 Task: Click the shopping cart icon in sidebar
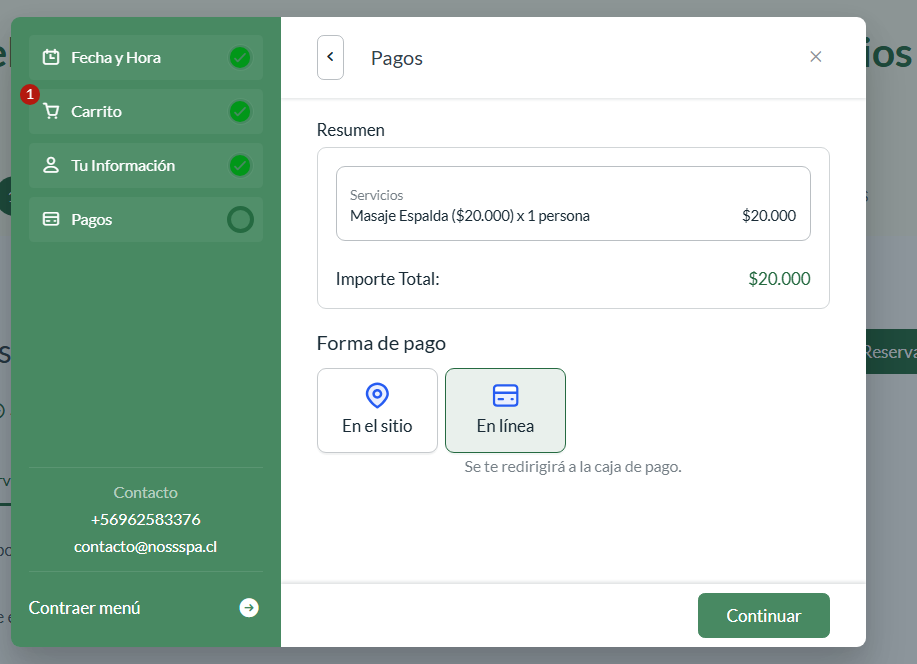[x=51, y=112]
